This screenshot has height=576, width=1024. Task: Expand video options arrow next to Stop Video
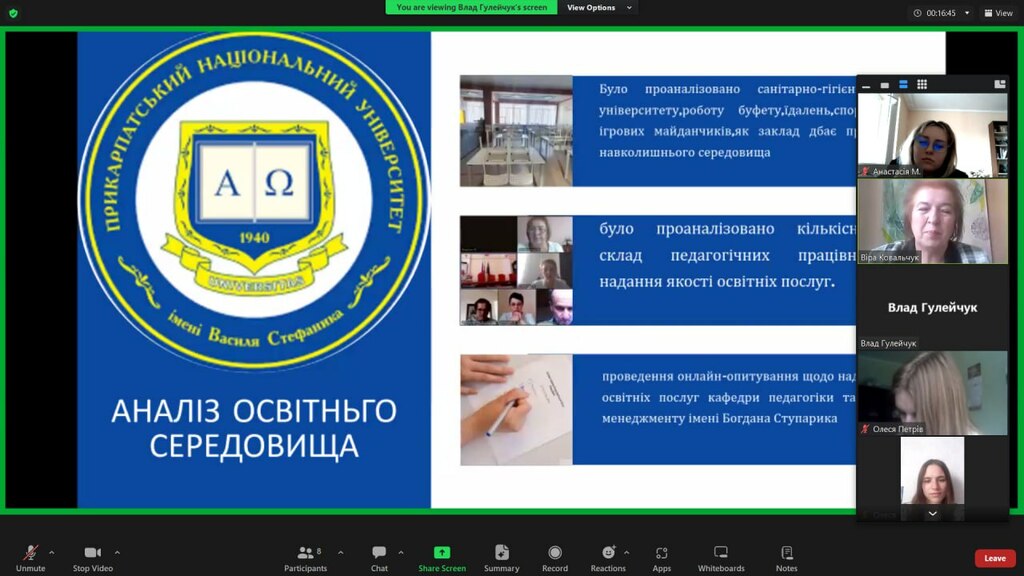[117, 552]
